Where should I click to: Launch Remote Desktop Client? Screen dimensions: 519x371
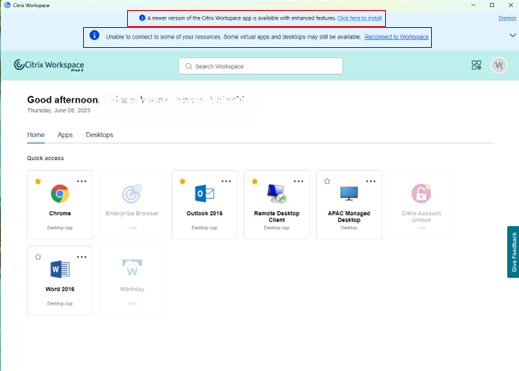pyautogui.click(x=277, y=193)
